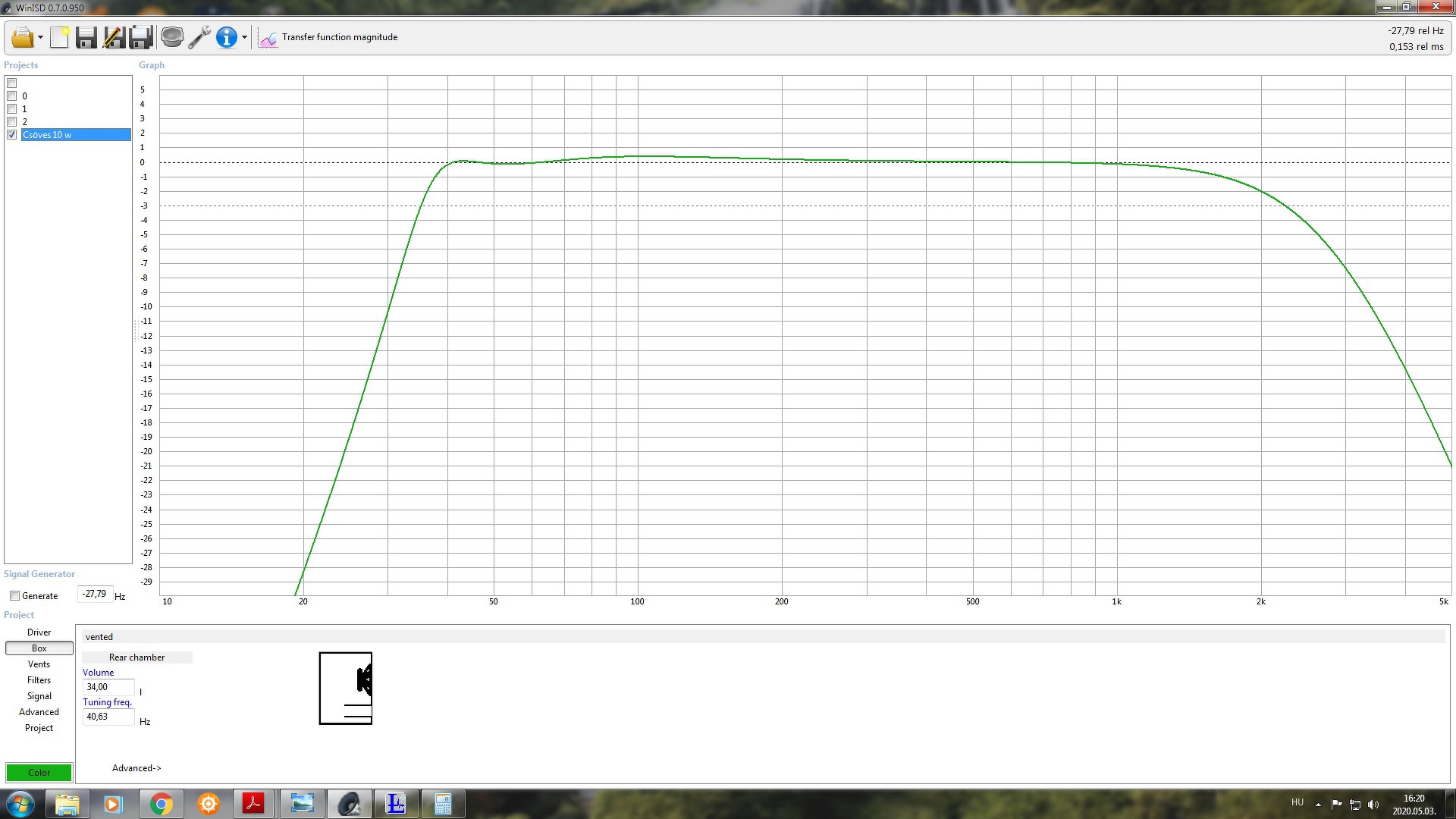Click the Save All double floppy icon

(x=142, y=37)
